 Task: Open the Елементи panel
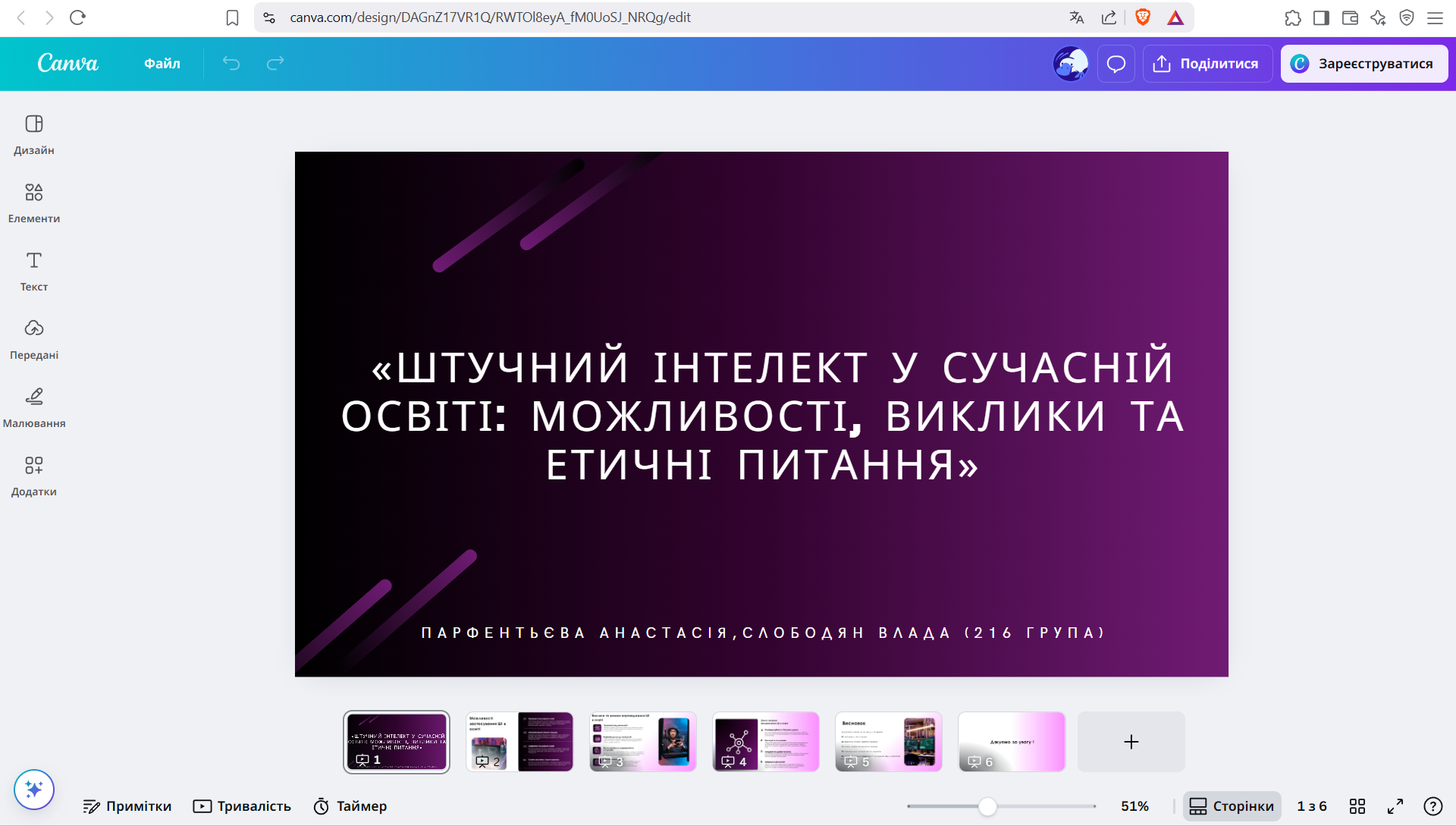34,203
